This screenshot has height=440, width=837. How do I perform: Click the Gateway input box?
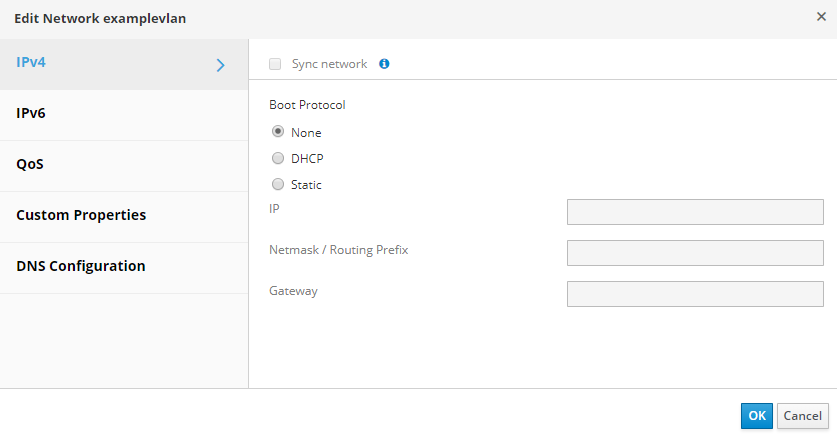click(695, 294)
